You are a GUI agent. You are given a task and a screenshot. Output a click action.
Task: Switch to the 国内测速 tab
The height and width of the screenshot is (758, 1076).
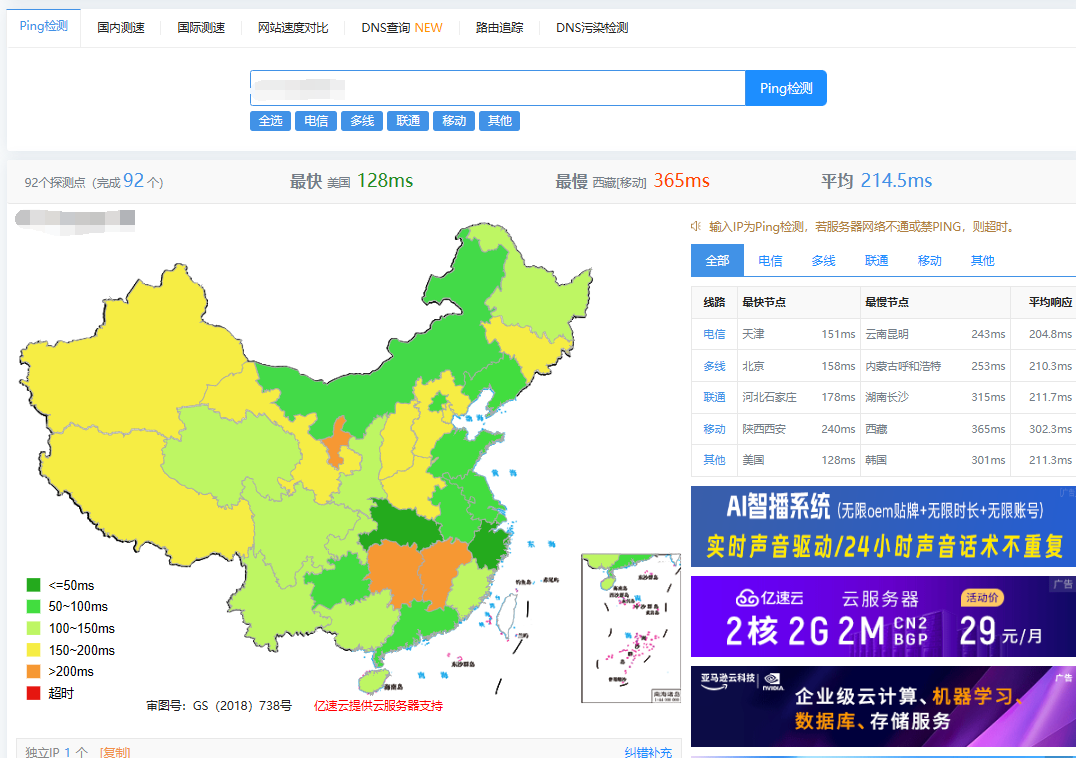(x=121, y=28)
